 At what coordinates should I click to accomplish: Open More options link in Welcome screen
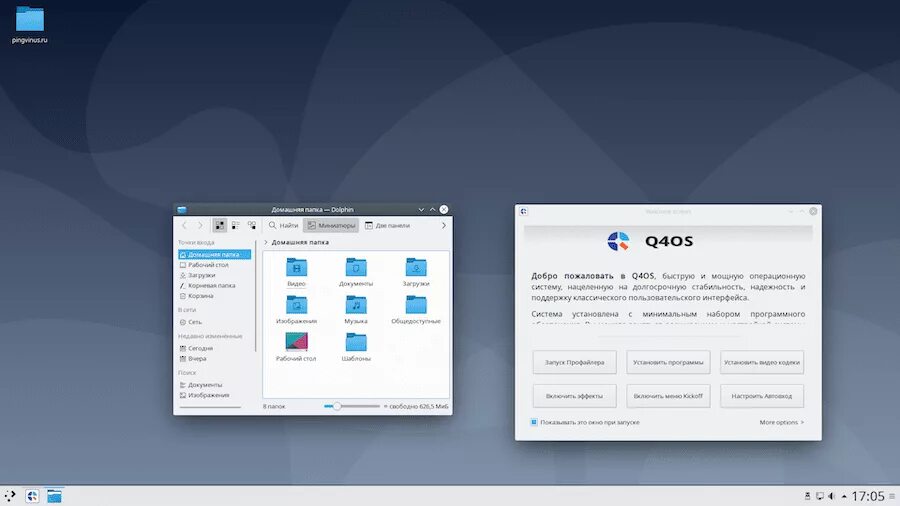tap(781, 422)
